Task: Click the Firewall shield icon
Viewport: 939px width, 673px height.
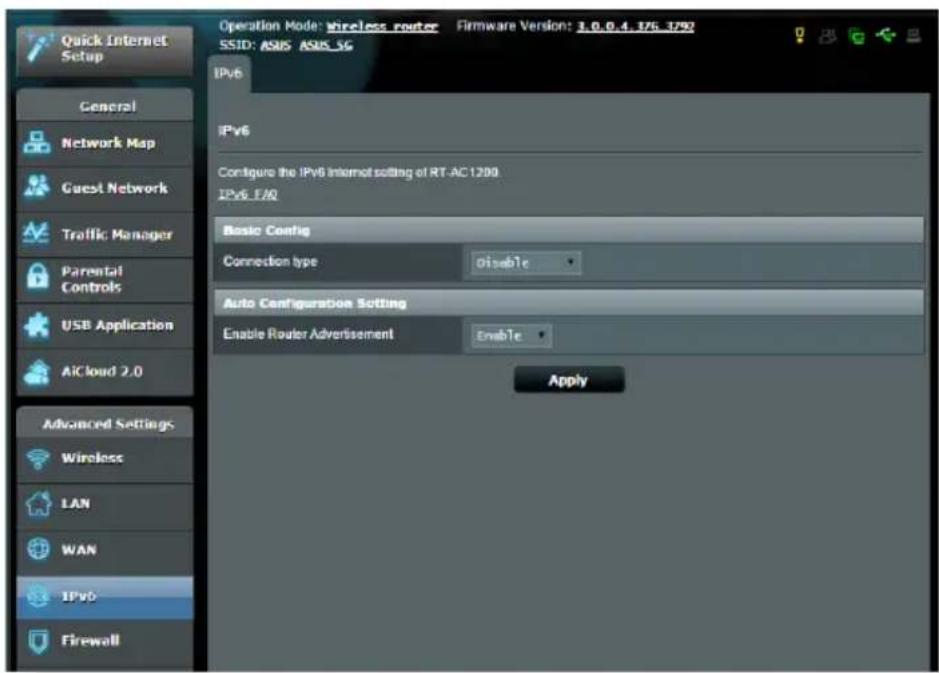Action: click(x=38, y=641)
